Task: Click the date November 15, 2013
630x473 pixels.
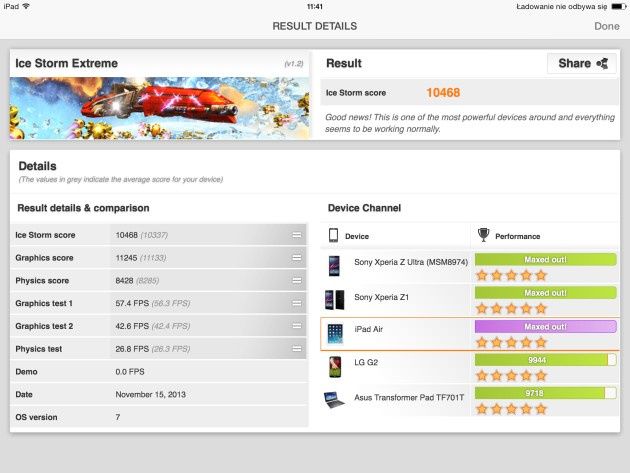Action: (151, 395)
